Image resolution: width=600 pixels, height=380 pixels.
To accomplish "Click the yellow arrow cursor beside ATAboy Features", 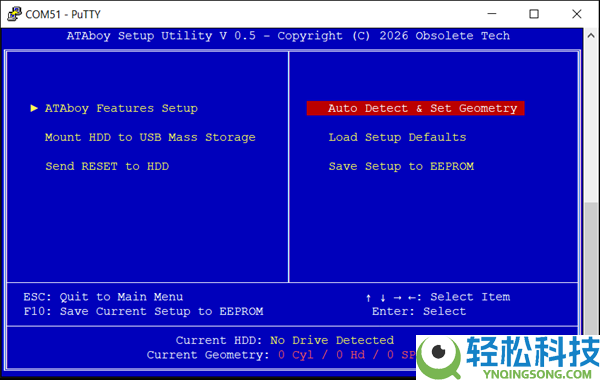I will (34, 108).
